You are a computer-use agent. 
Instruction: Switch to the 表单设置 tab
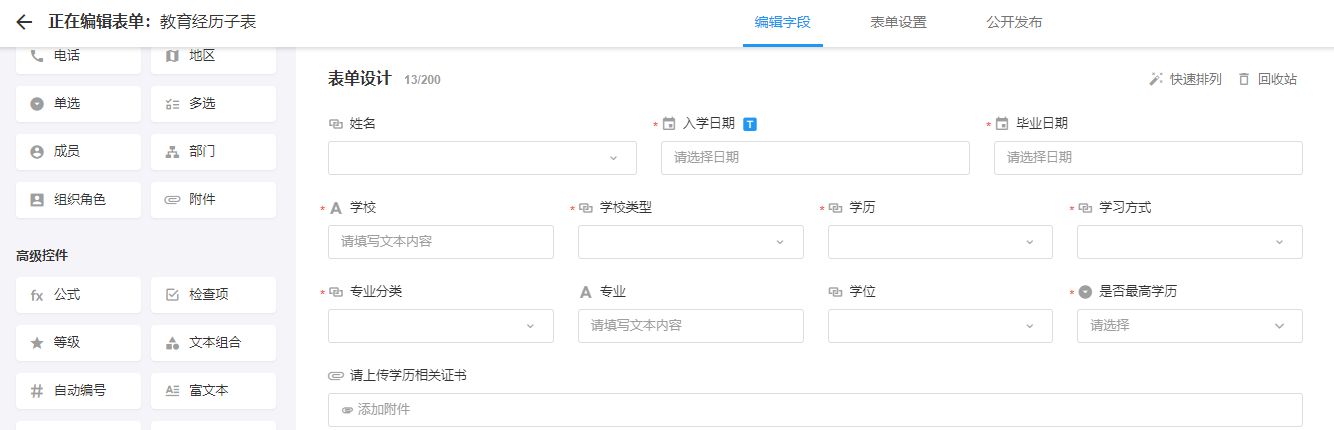click(898, 22)
